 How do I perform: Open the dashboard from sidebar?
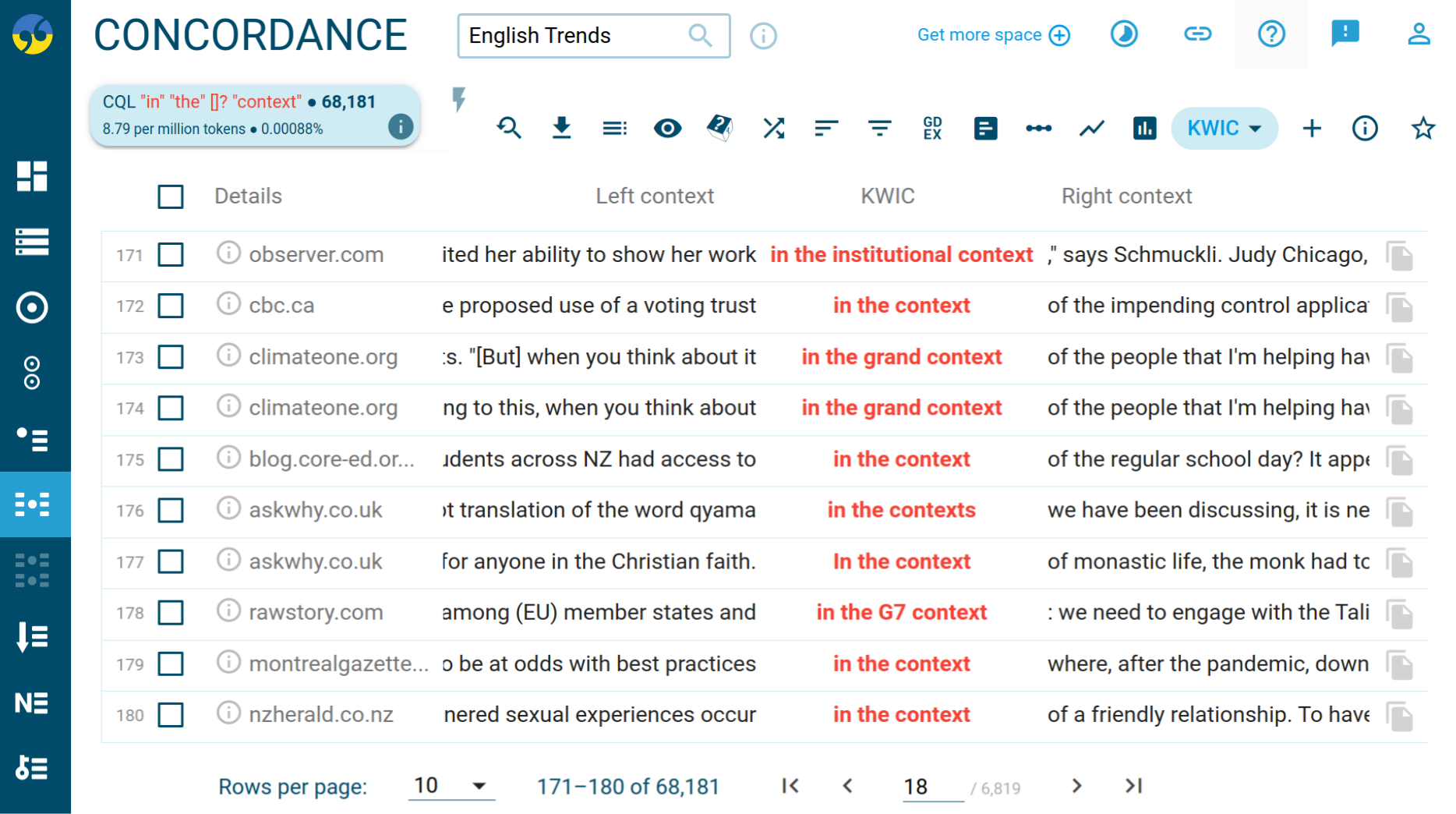[x=32, y=176]
